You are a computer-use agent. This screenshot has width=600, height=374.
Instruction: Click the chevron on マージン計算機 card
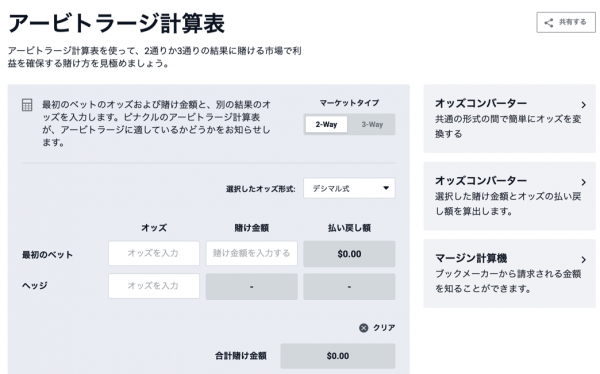[584, 260]
